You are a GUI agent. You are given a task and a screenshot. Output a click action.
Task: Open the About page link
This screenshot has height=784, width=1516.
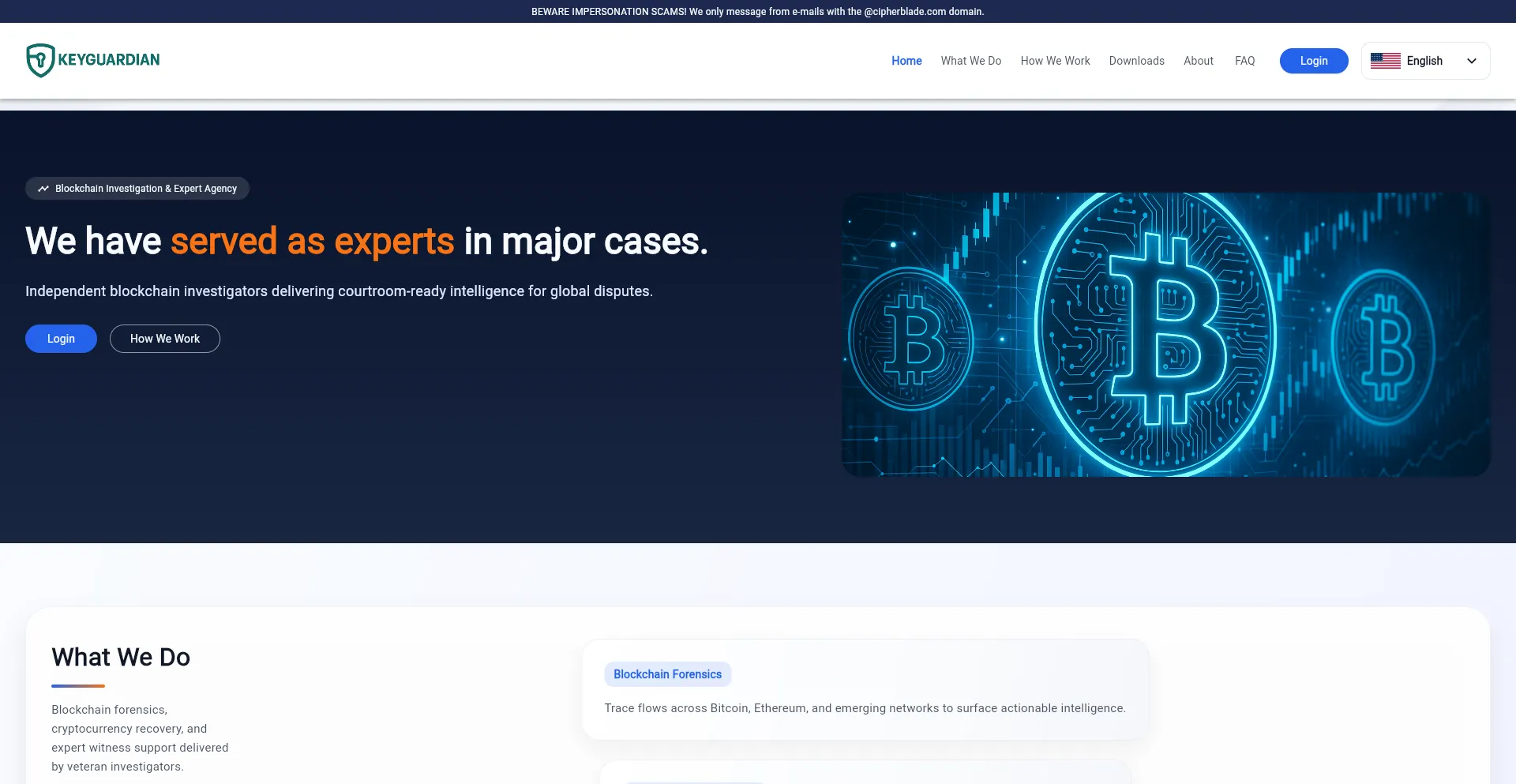tap(1198, 61)
